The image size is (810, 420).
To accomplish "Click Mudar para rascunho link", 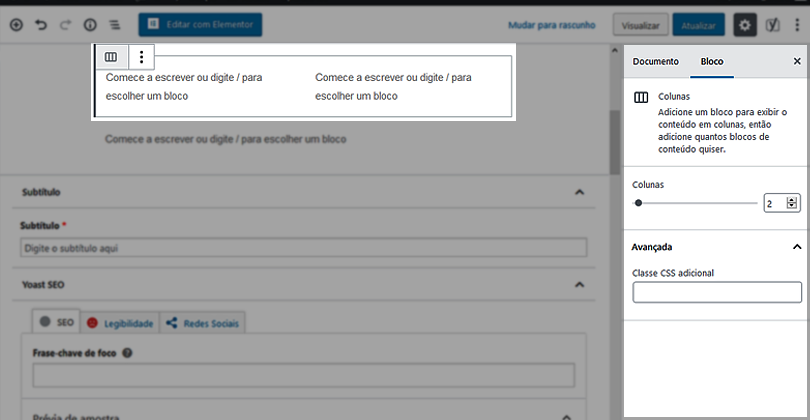I will pyautogui.click(x=552, y=25).
